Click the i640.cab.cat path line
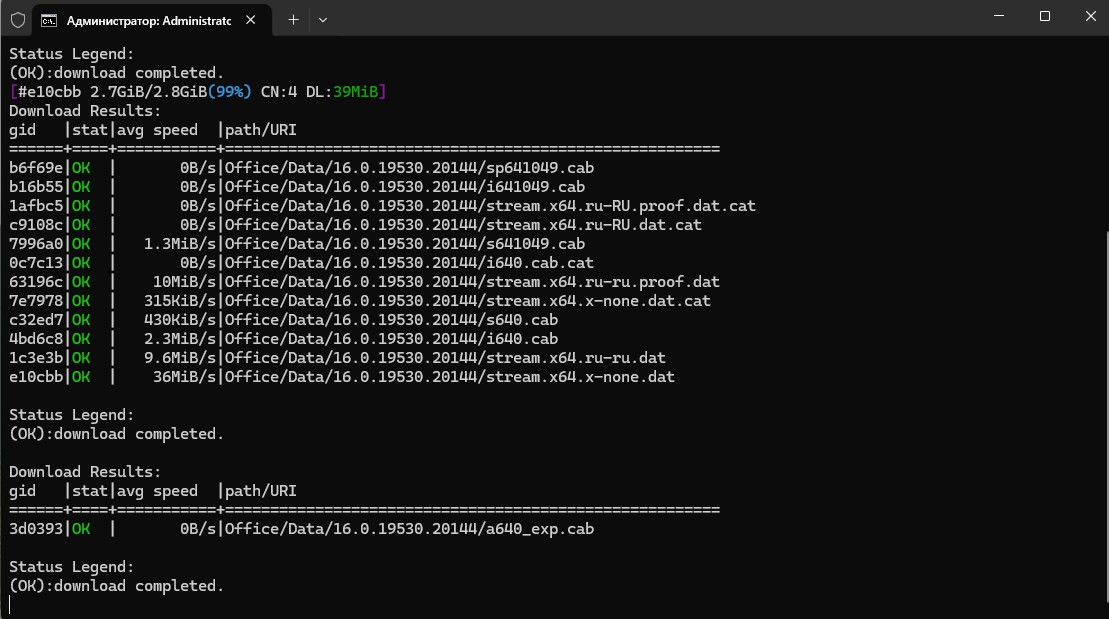 [409, 263]
